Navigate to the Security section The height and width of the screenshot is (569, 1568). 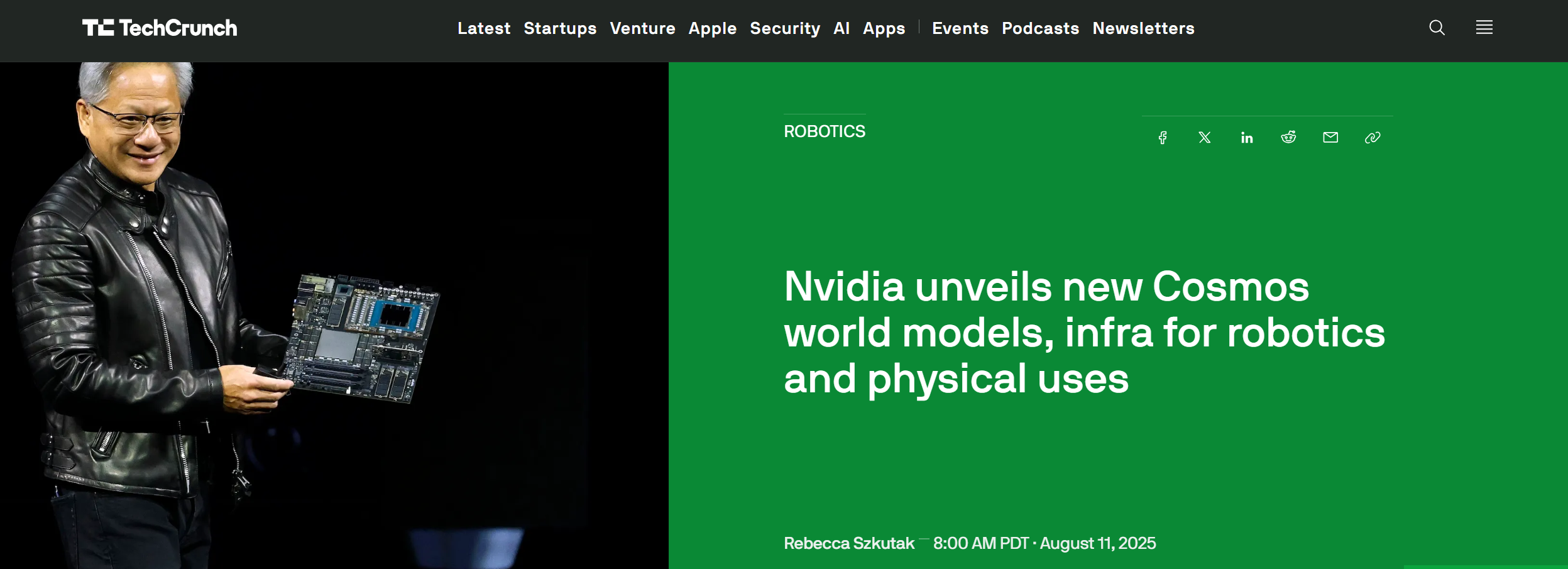(785, 28)
